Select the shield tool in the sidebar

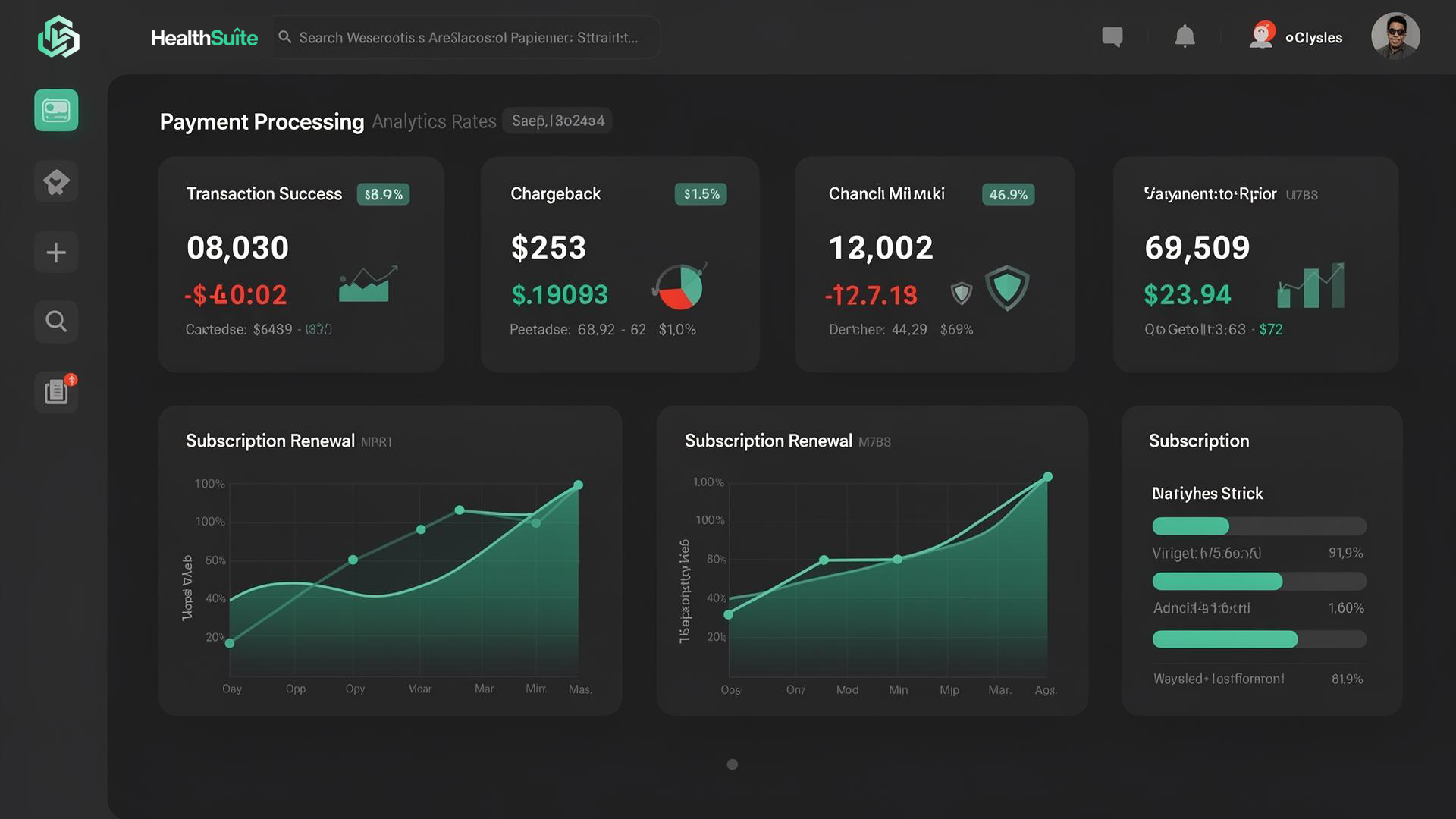tap(56, 181)
